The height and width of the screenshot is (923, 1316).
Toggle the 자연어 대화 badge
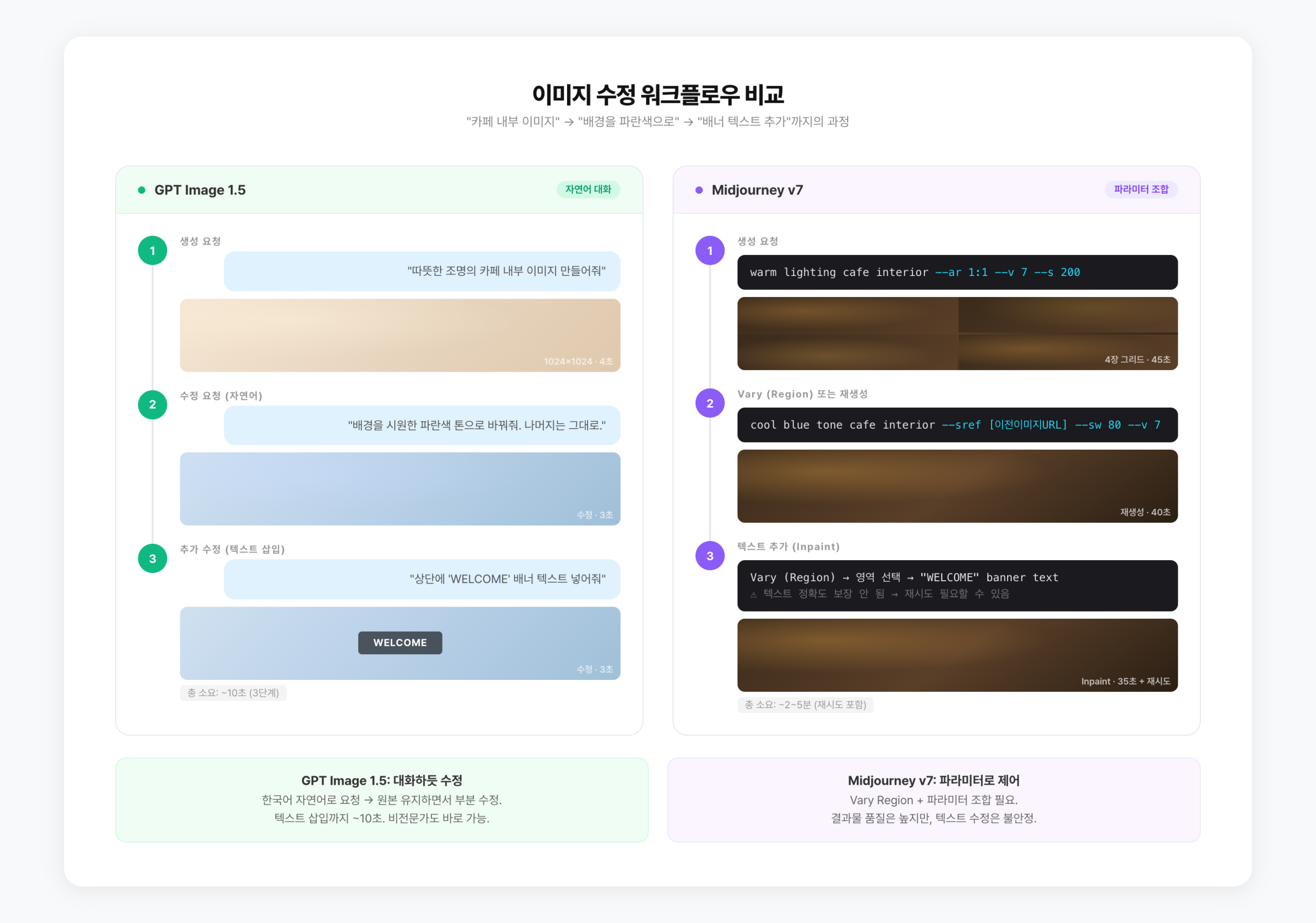588,190
